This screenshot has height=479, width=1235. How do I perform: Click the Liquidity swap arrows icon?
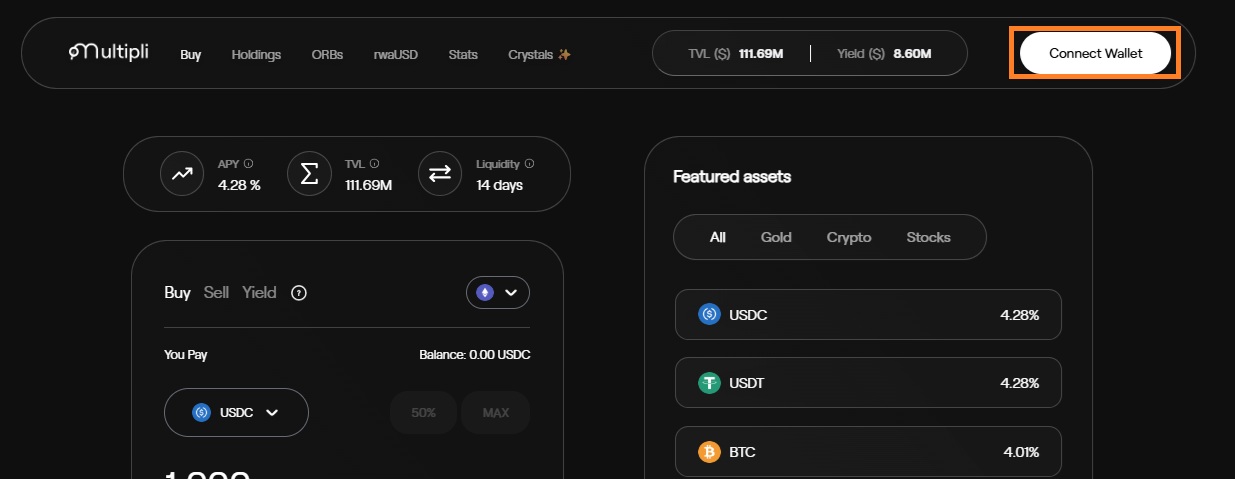pos(440,174)
